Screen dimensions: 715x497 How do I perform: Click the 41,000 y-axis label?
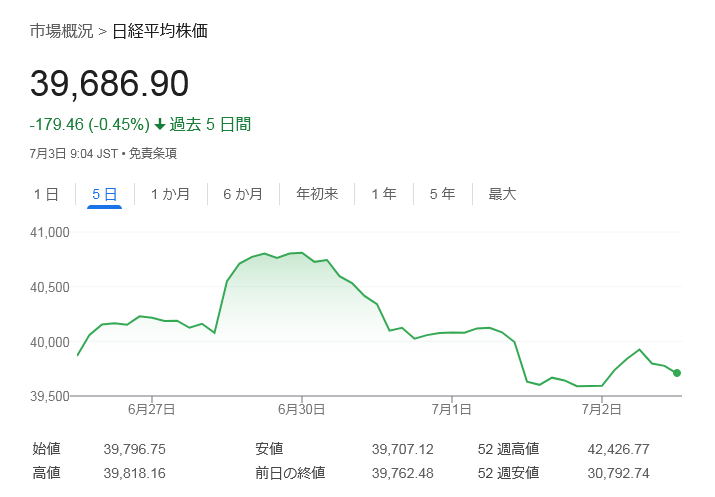pyautogui.click(x=50, y=233)
